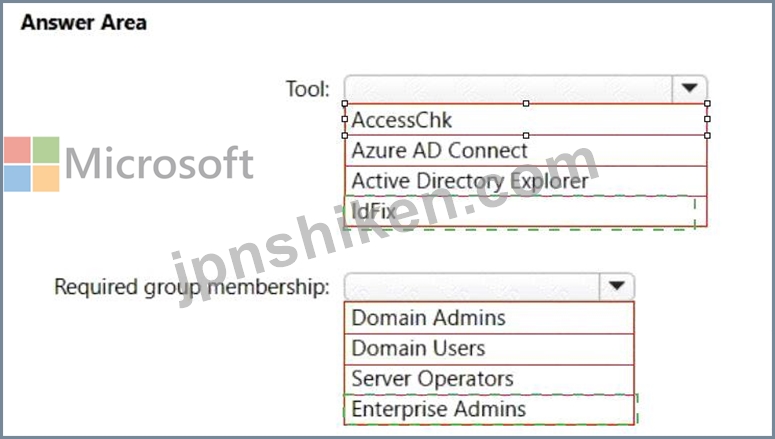Screen dimensions: 775x439
Task: Click the Tool label
Action: coord(308,89)
